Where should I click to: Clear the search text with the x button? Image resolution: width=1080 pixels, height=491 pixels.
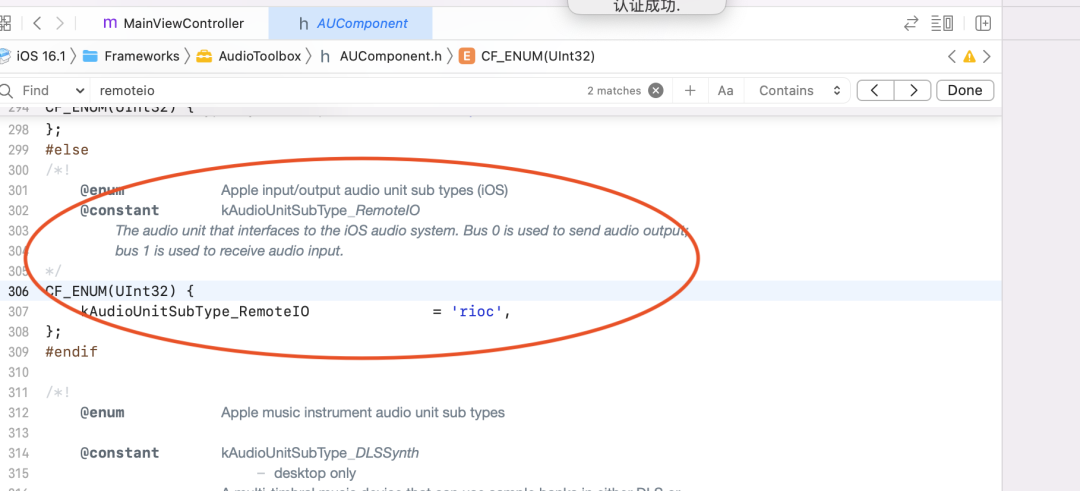[656, 90]
